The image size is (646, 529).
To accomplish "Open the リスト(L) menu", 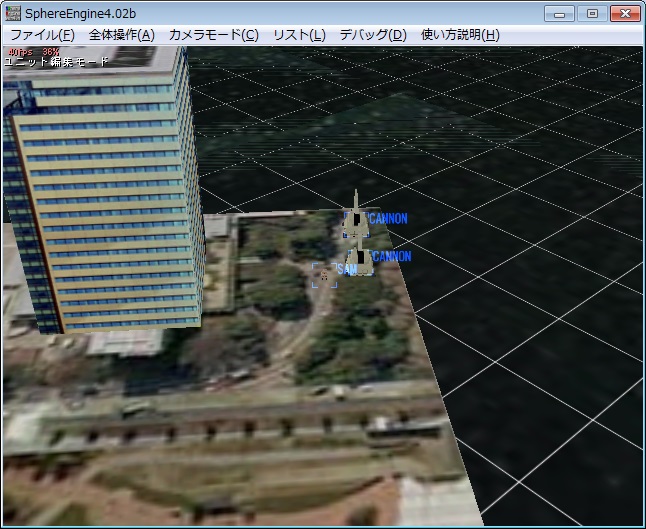I will coord(300,35).
